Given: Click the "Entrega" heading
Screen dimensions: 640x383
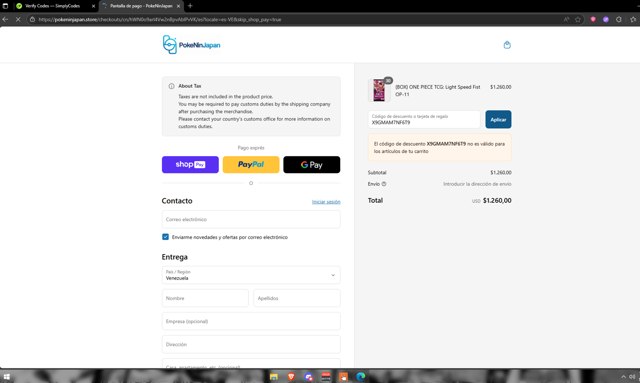Looking at the screenshot, I should [x=175, y=257].
